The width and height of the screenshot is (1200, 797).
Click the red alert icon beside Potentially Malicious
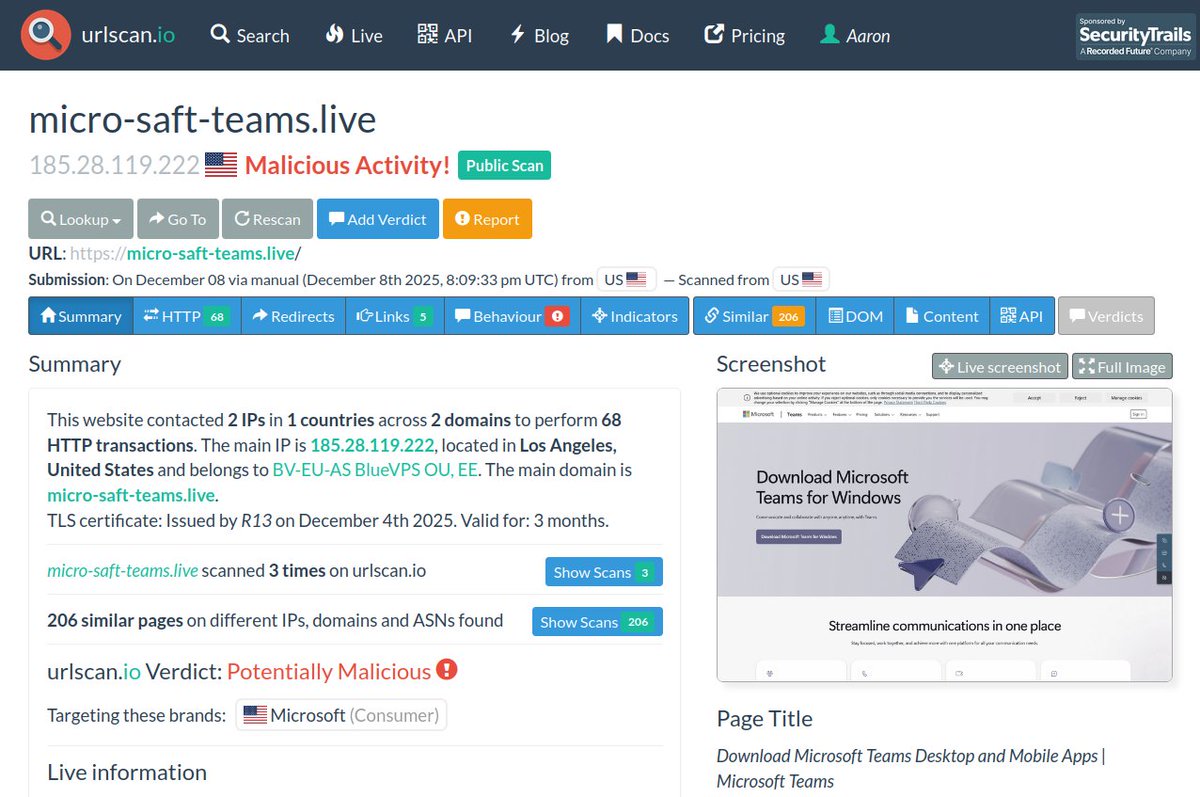click(447, 670)
